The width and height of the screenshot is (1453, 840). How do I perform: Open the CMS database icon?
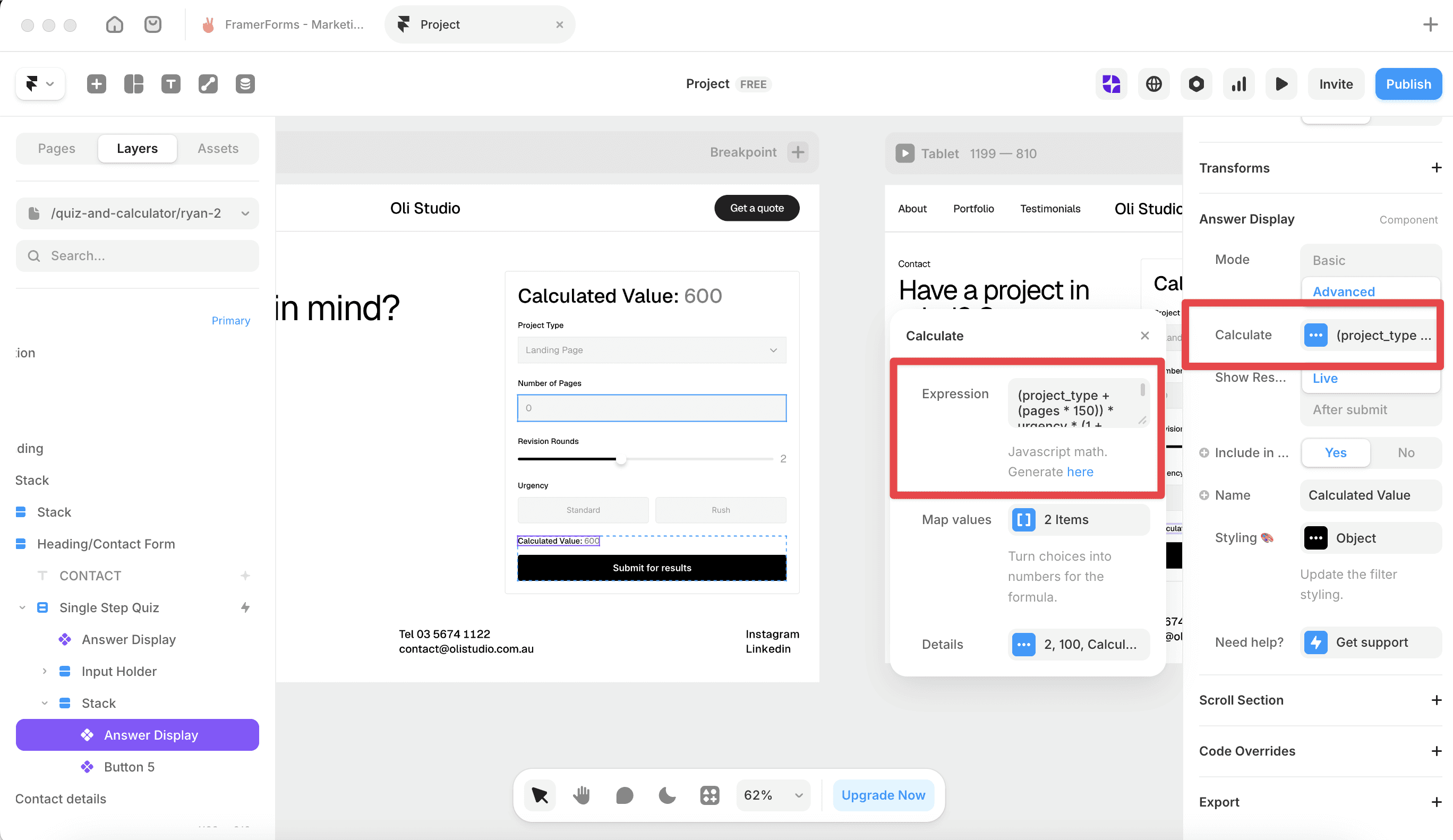click(x=245, y=84)
